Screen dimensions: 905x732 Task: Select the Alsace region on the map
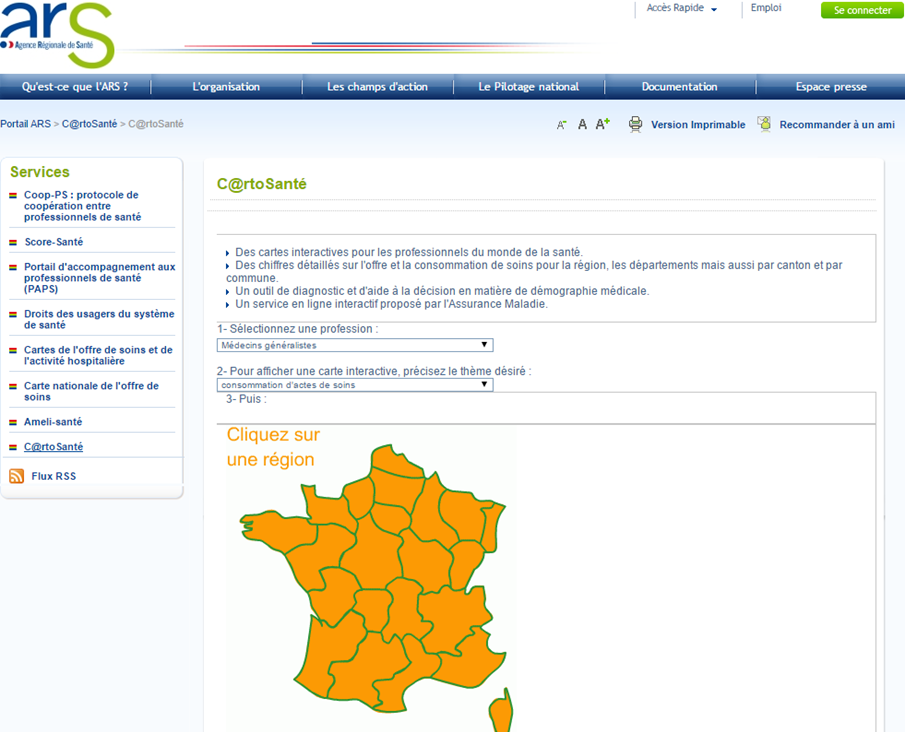(x=491, y=528)
